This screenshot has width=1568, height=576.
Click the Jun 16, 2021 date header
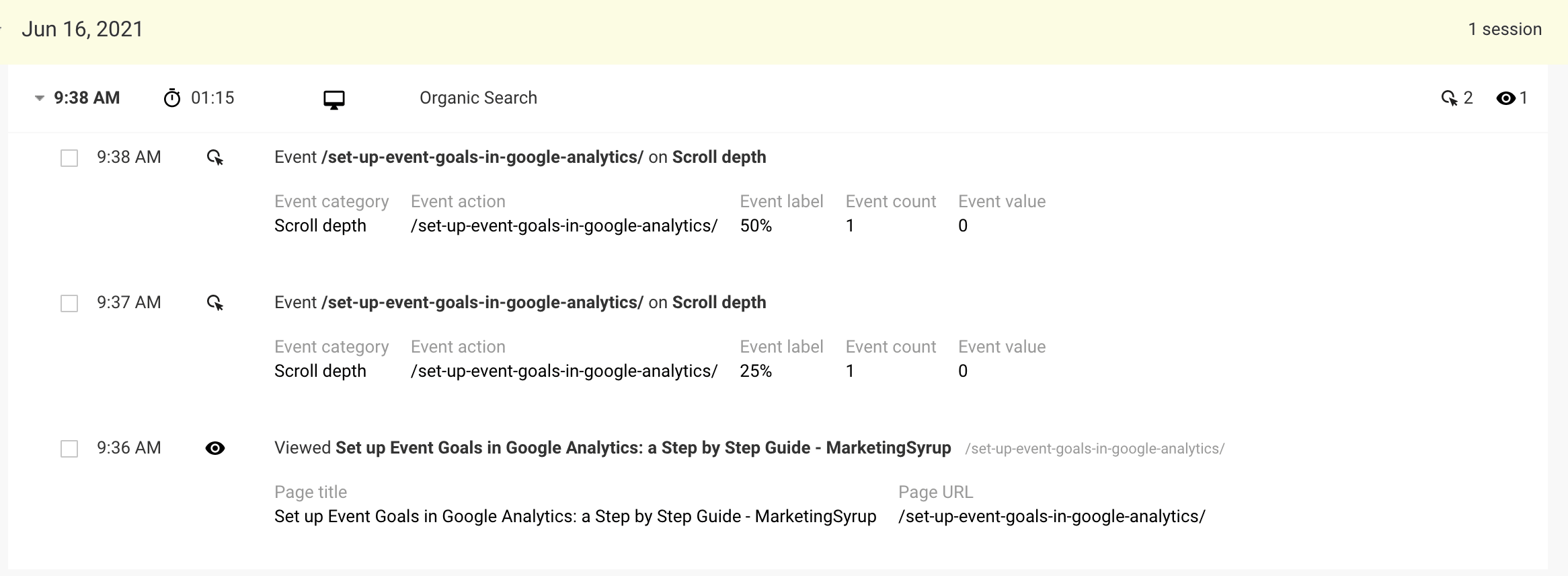(82, 29)
